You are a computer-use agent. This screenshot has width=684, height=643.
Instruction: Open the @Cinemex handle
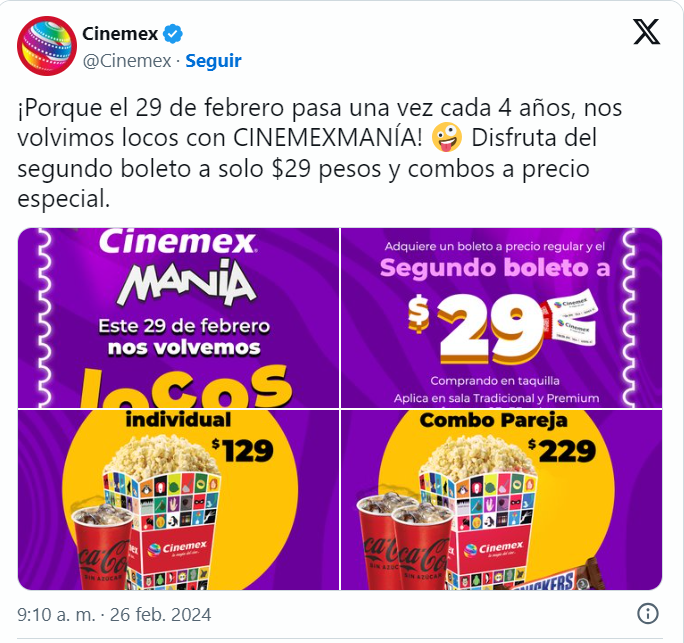pyautogui.click(x=127, y=61)
